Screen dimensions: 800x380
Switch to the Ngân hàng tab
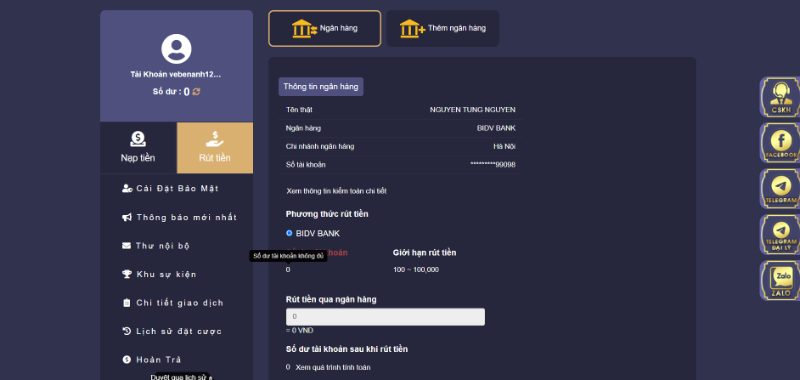pyautogui.click(x=324, y=29)
